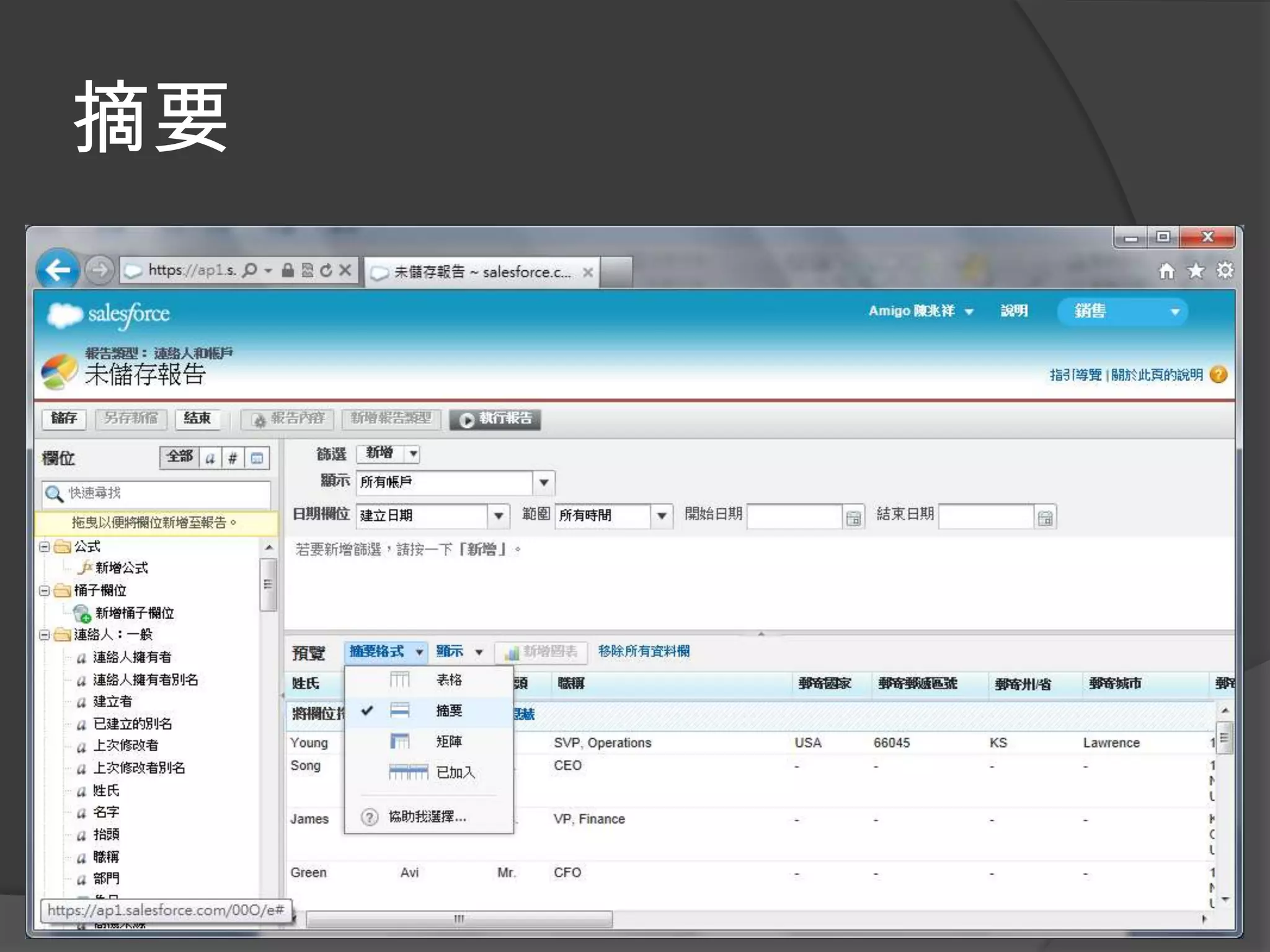Toggle the # numeric field filter
The image size is (1270, 952).
(x=233, y=458)
